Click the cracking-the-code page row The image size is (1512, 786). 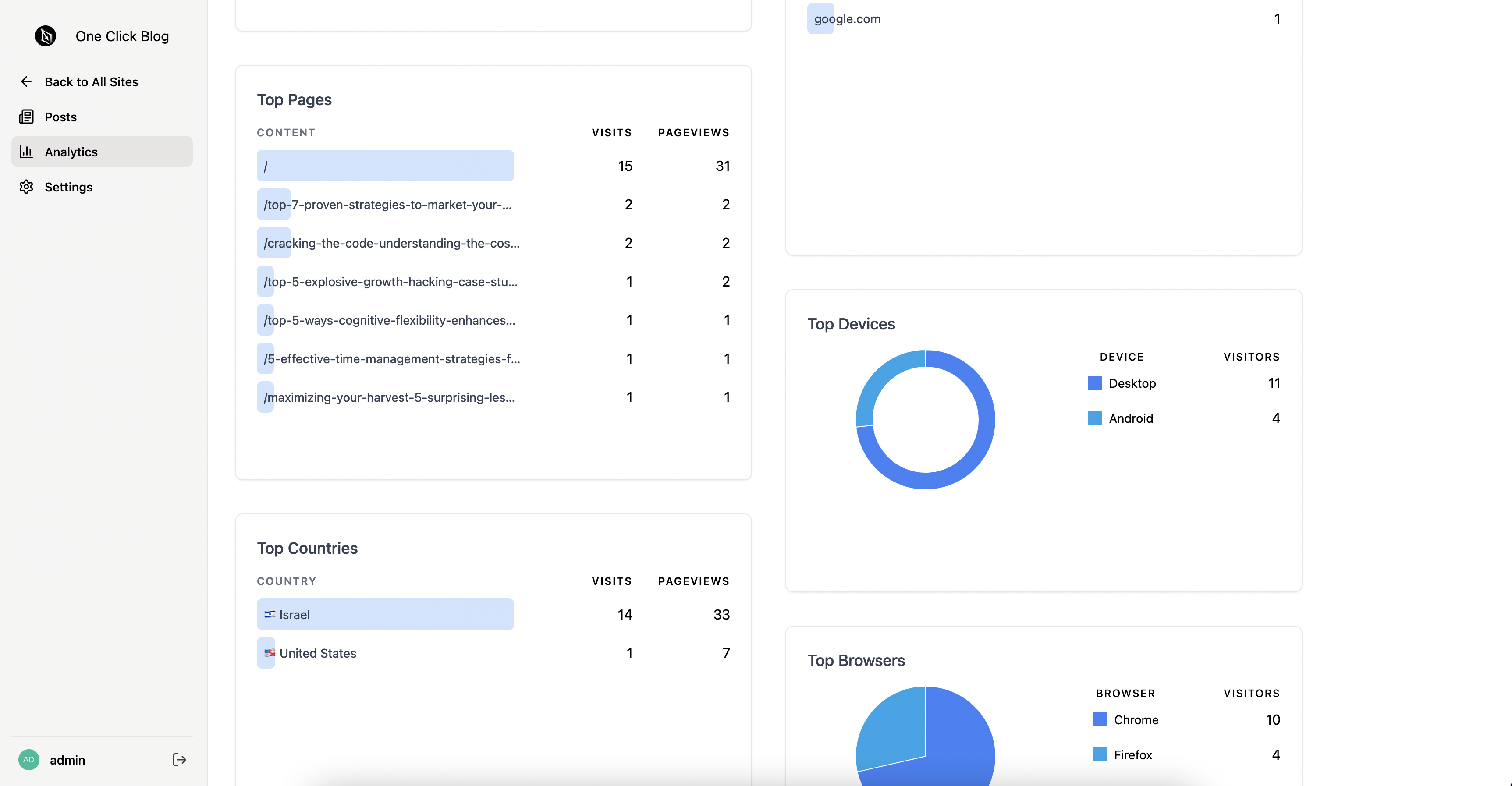pos(391,243)
